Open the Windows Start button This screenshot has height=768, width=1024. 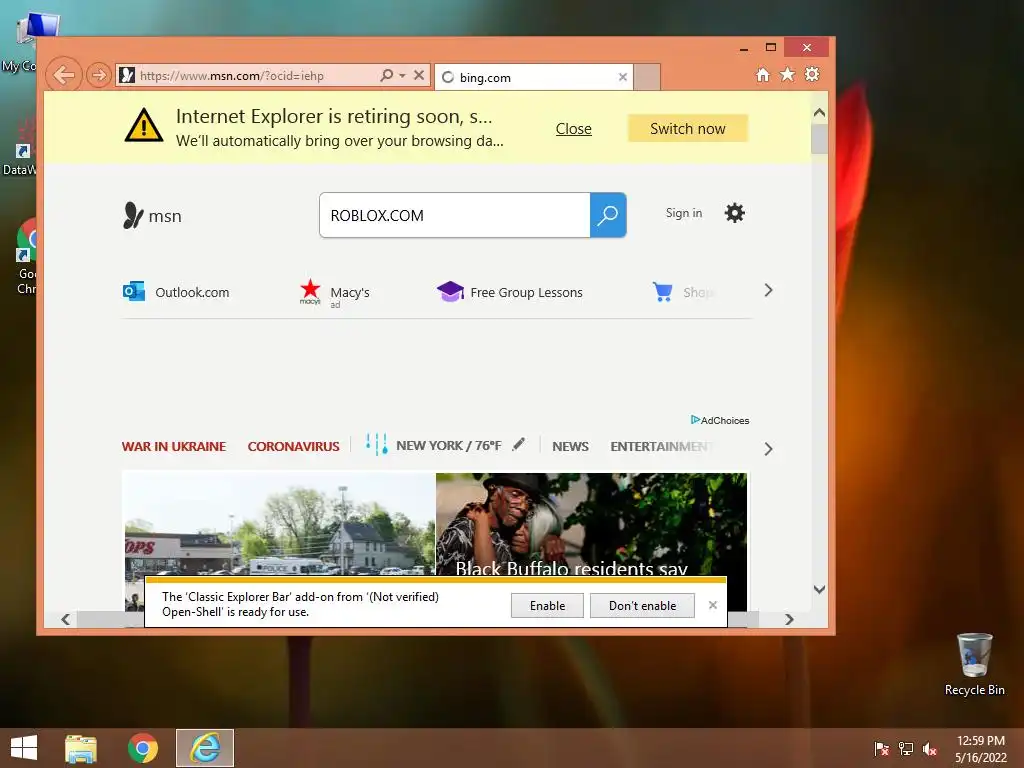24,748
